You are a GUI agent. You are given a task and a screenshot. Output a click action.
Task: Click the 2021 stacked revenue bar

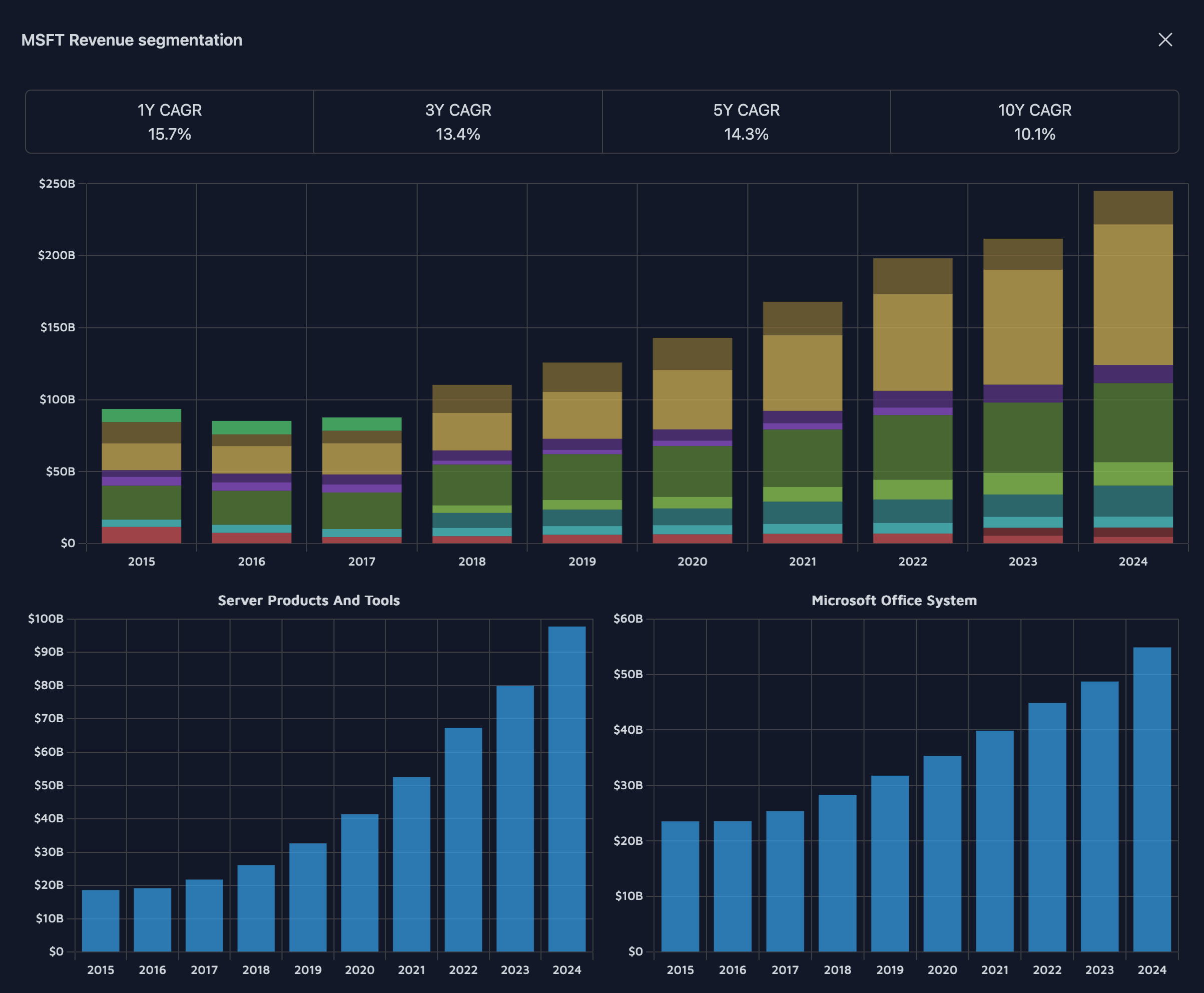tap(803, 423)
